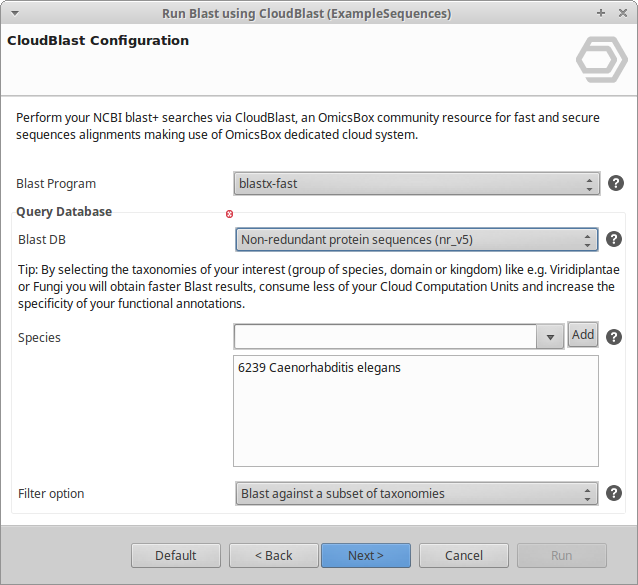Maximize the dialog with the plus icon
Image resolution: width=638 pixels, height=585 pixels.
(601, 14)
